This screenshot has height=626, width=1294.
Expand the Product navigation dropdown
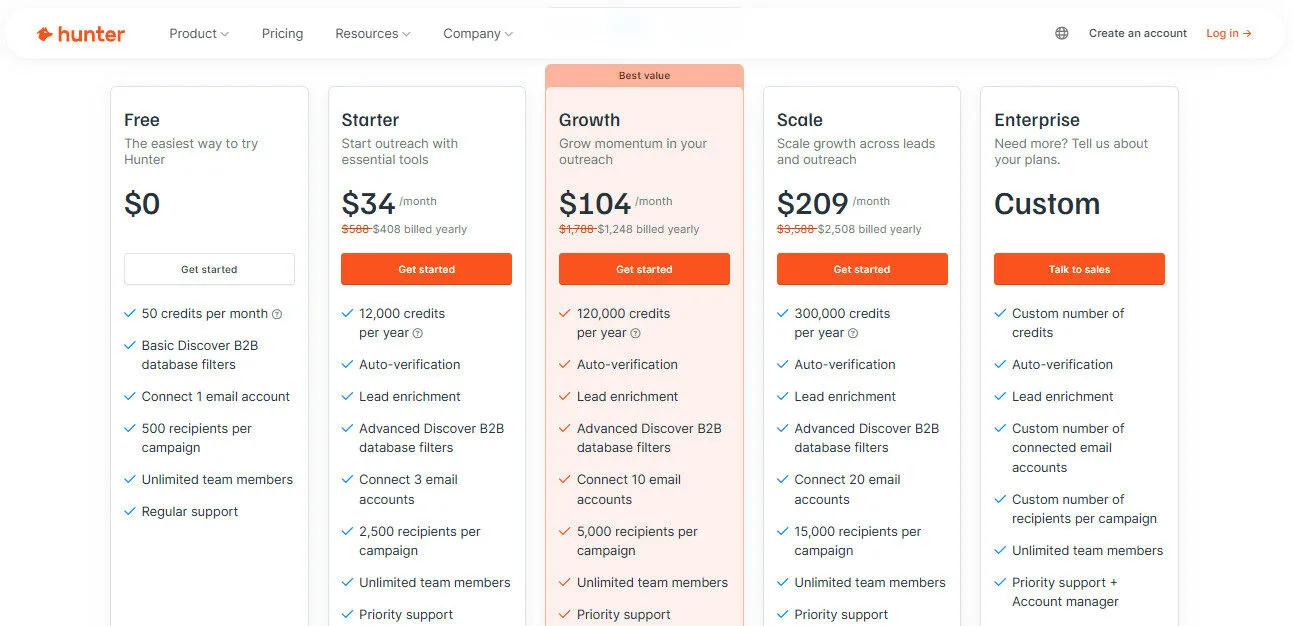pyautogui.click(x=198, y=33)
